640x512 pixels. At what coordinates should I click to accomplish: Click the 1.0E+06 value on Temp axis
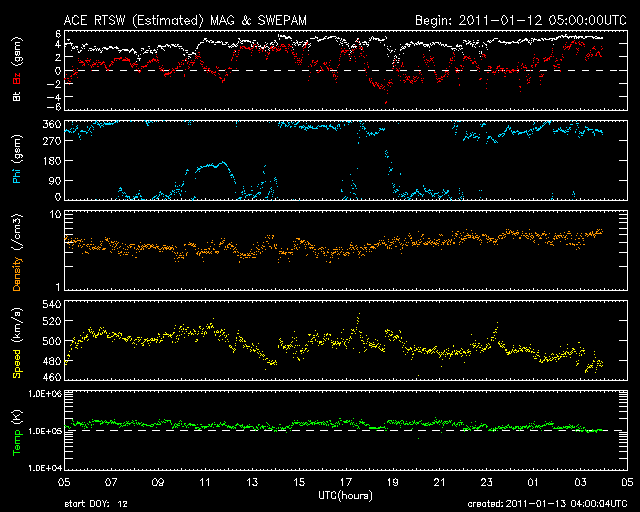point(45,394)
